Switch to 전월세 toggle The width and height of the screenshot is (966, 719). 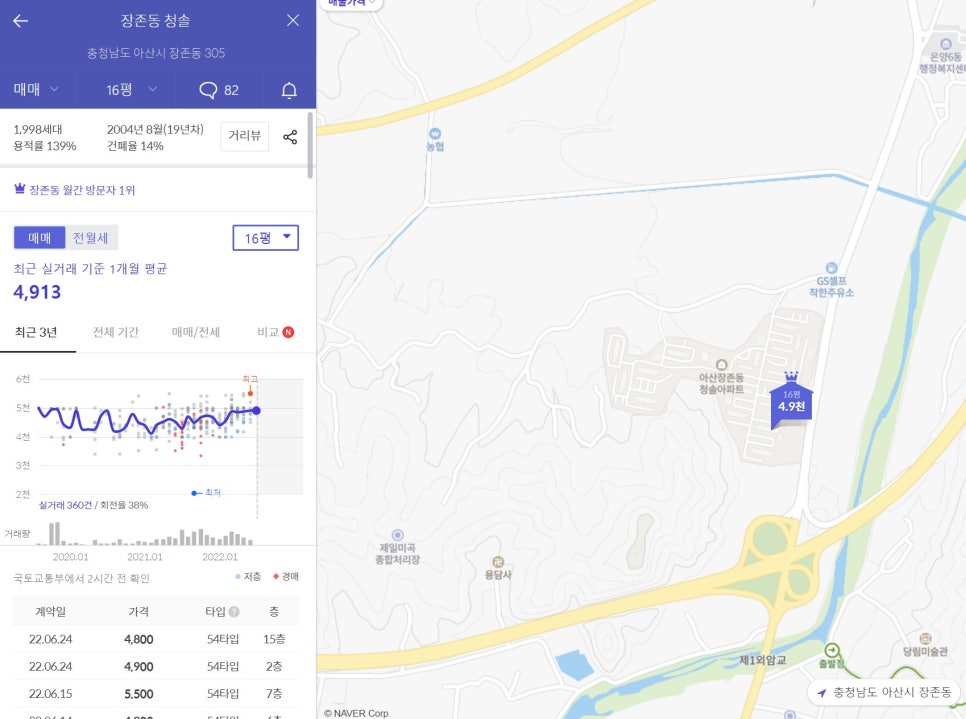(91, 238)
